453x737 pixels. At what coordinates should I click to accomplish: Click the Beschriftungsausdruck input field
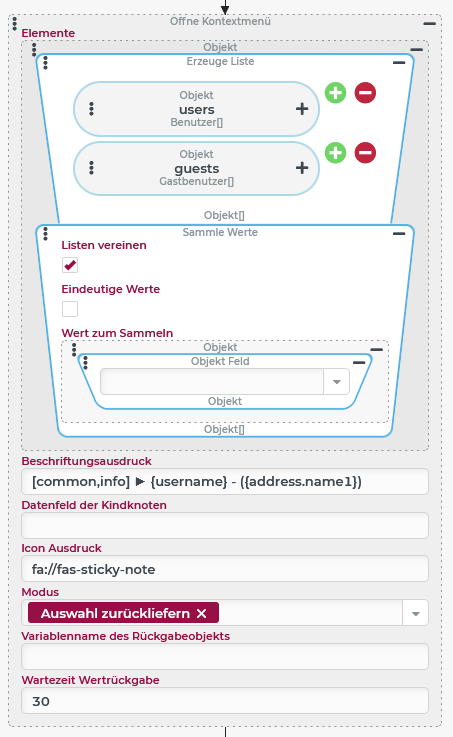(x=225, y=481)
